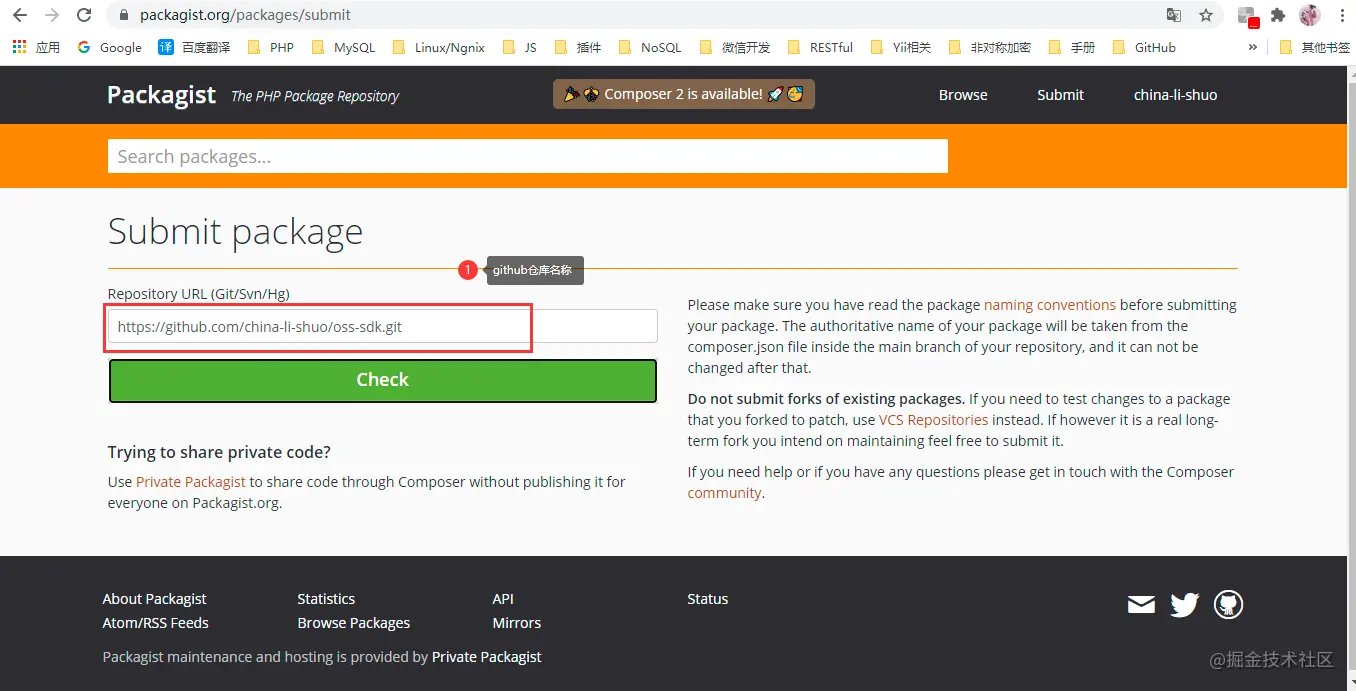
Task: Bookmark page with the star icon
Action: pyautogui.click(x=1206, y=15)
